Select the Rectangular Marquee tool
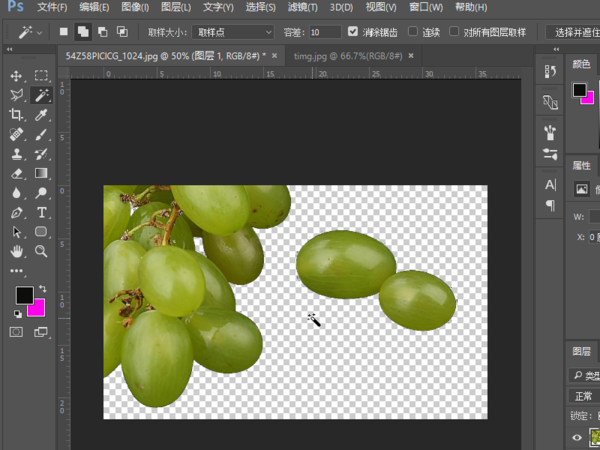 click(41, 75)
